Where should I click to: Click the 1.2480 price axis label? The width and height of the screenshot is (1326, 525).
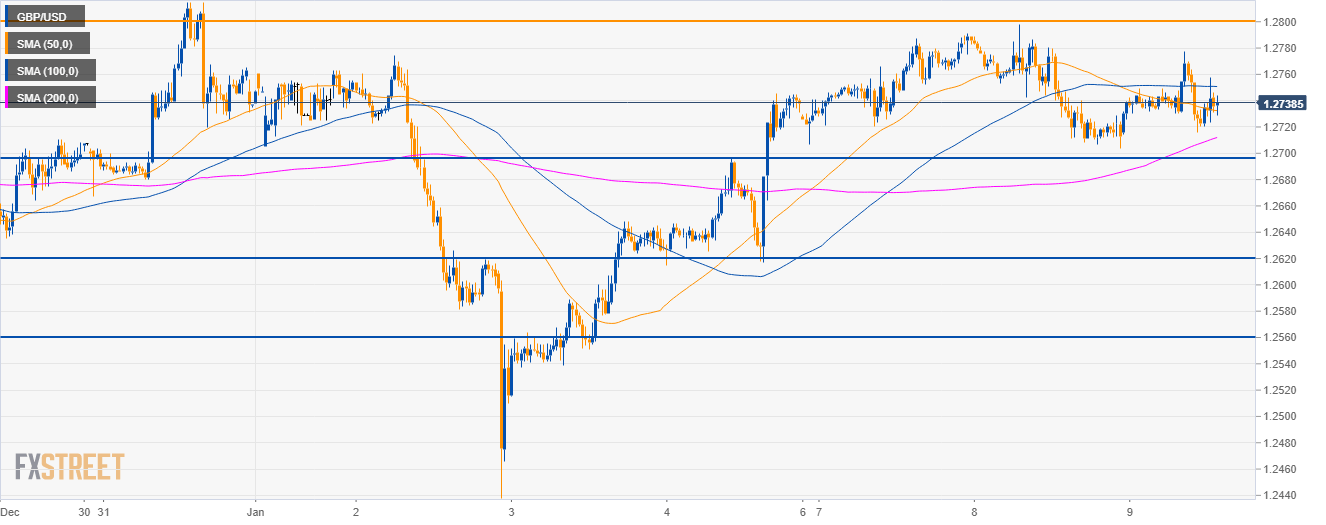coord(1280,443)
